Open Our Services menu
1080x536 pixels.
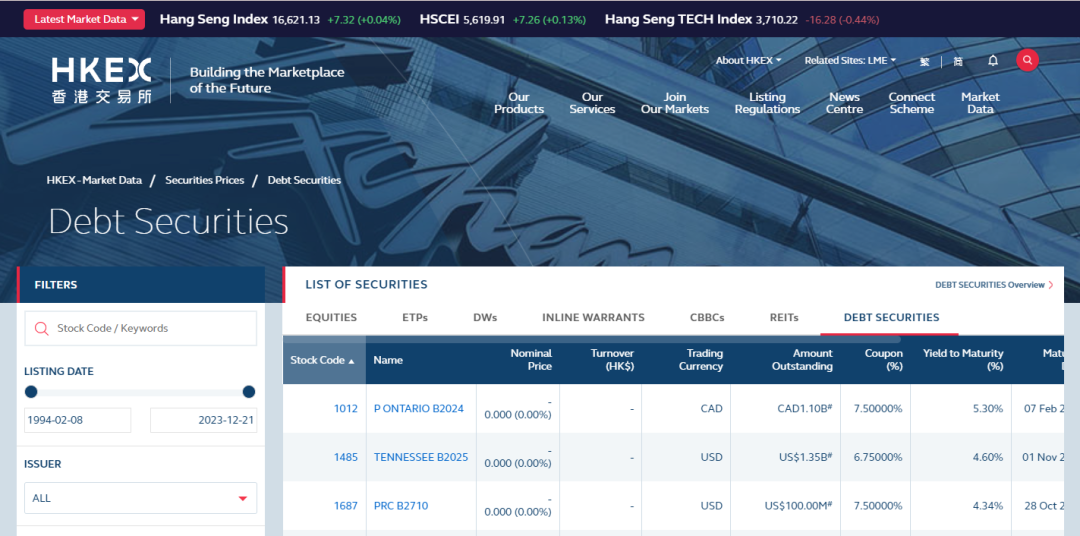point(592,103)
